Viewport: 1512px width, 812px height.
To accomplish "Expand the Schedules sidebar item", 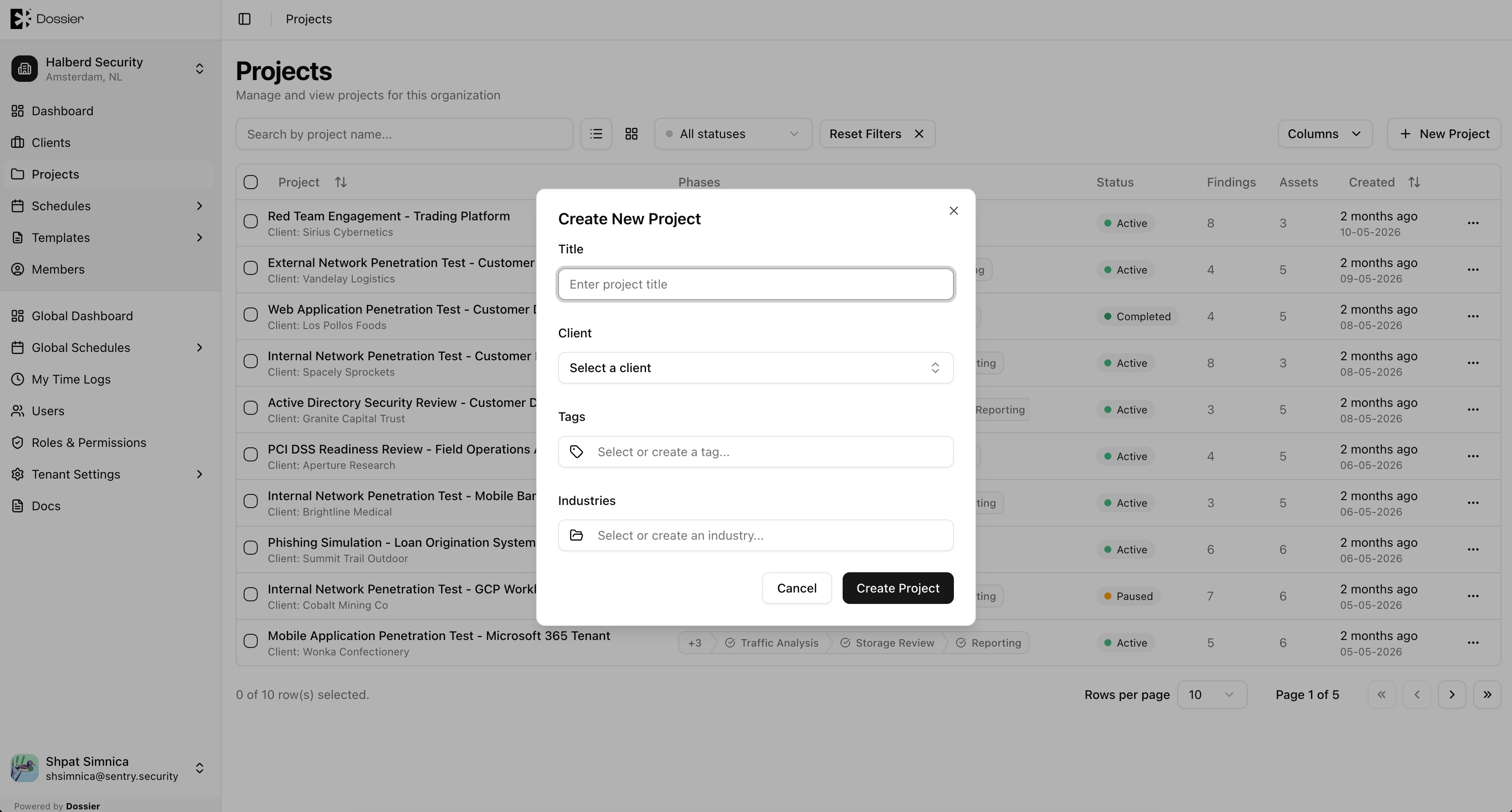I will click(x=109, y=206).
